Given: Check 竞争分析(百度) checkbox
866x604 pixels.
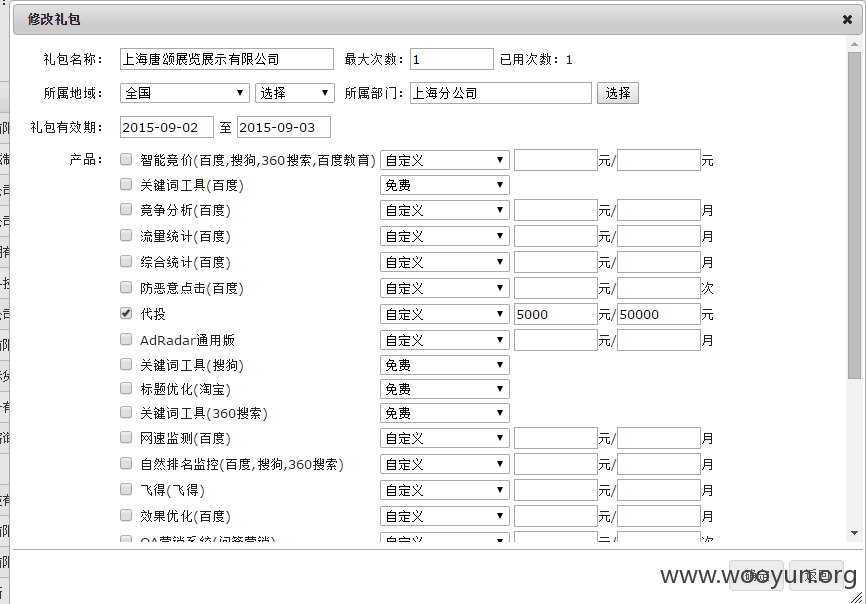Looking at the screenshot, I should click(x=126, y=209).
